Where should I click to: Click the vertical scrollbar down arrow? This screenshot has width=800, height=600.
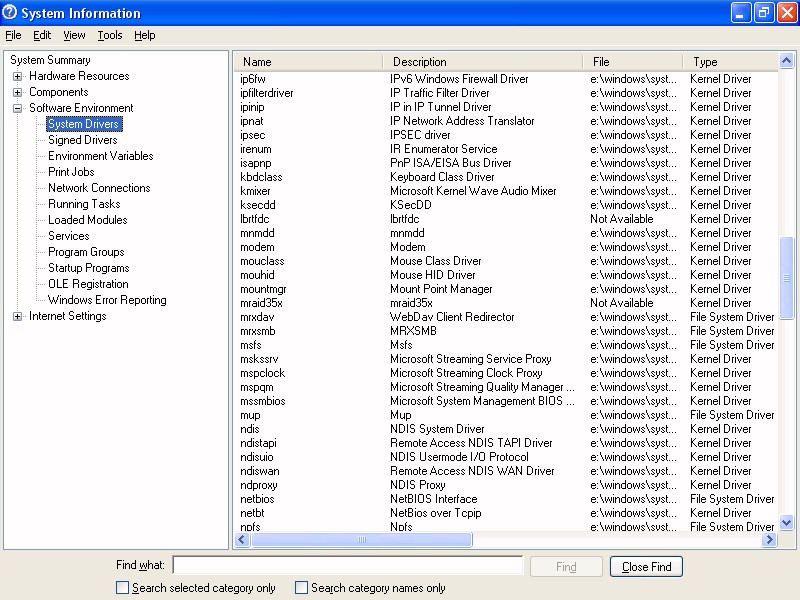[786, 522]
